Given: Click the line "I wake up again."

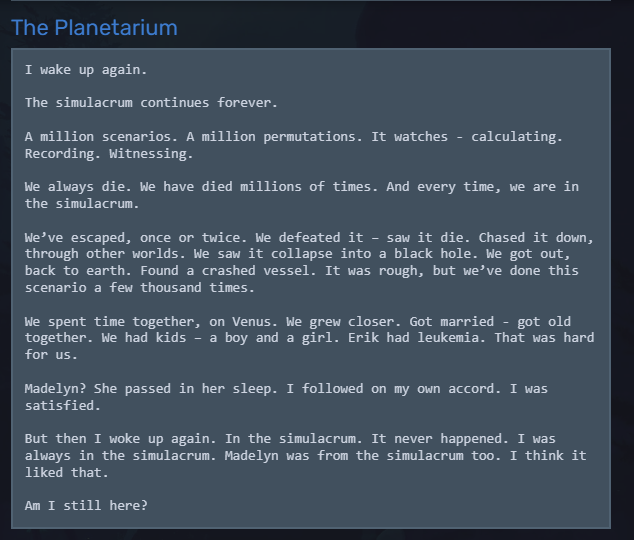Looking at the screenshot, I should (x=86, y=70).
